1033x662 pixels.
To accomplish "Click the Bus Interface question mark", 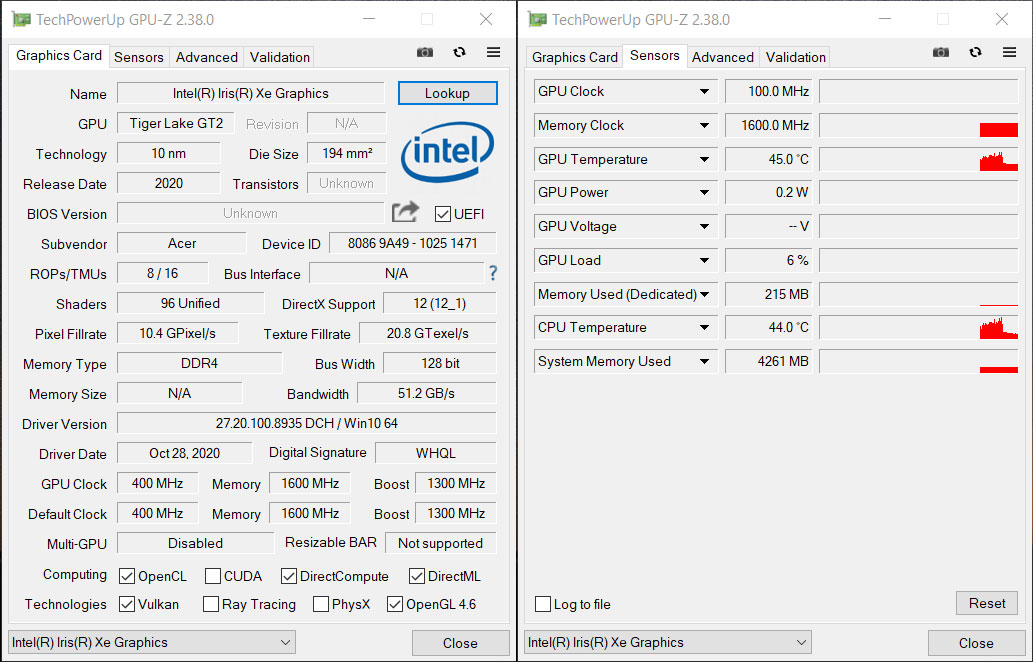I will 493,273.
